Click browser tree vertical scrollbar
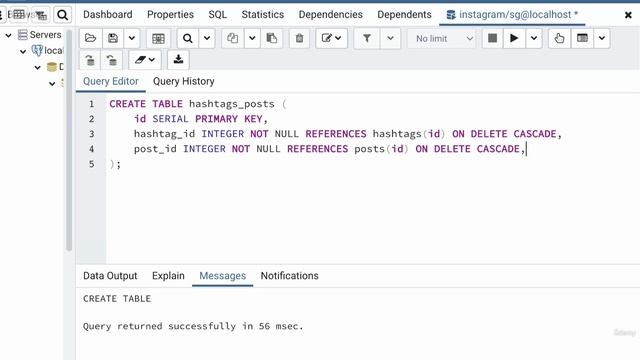The image size is (640, 360). click(x=69, y=140)
